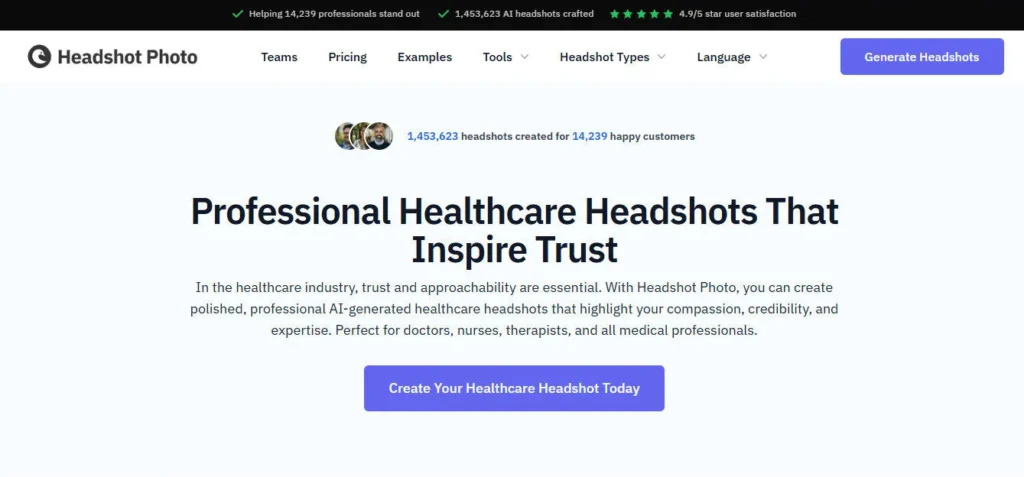1024x477 pixels.
Task: Expand the Tools dropdown menu
Action: click(505, 57)
